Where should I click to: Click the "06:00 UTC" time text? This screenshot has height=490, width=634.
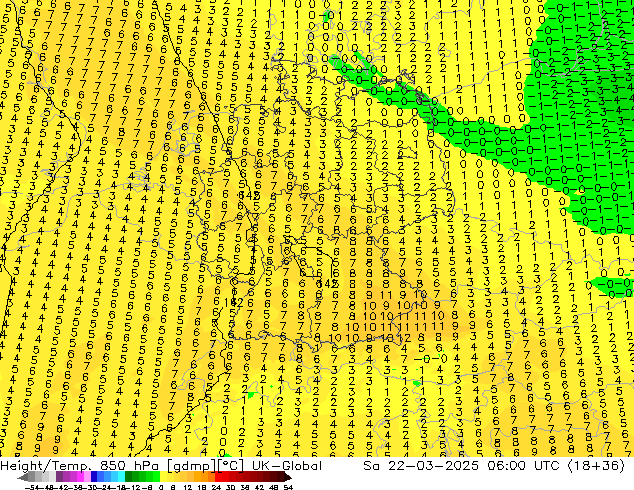click(523, 466)
